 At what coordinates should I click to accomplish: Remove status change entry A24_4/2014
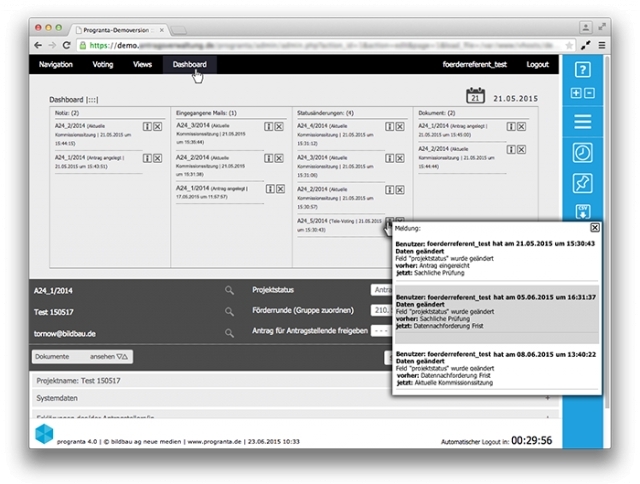400,127
